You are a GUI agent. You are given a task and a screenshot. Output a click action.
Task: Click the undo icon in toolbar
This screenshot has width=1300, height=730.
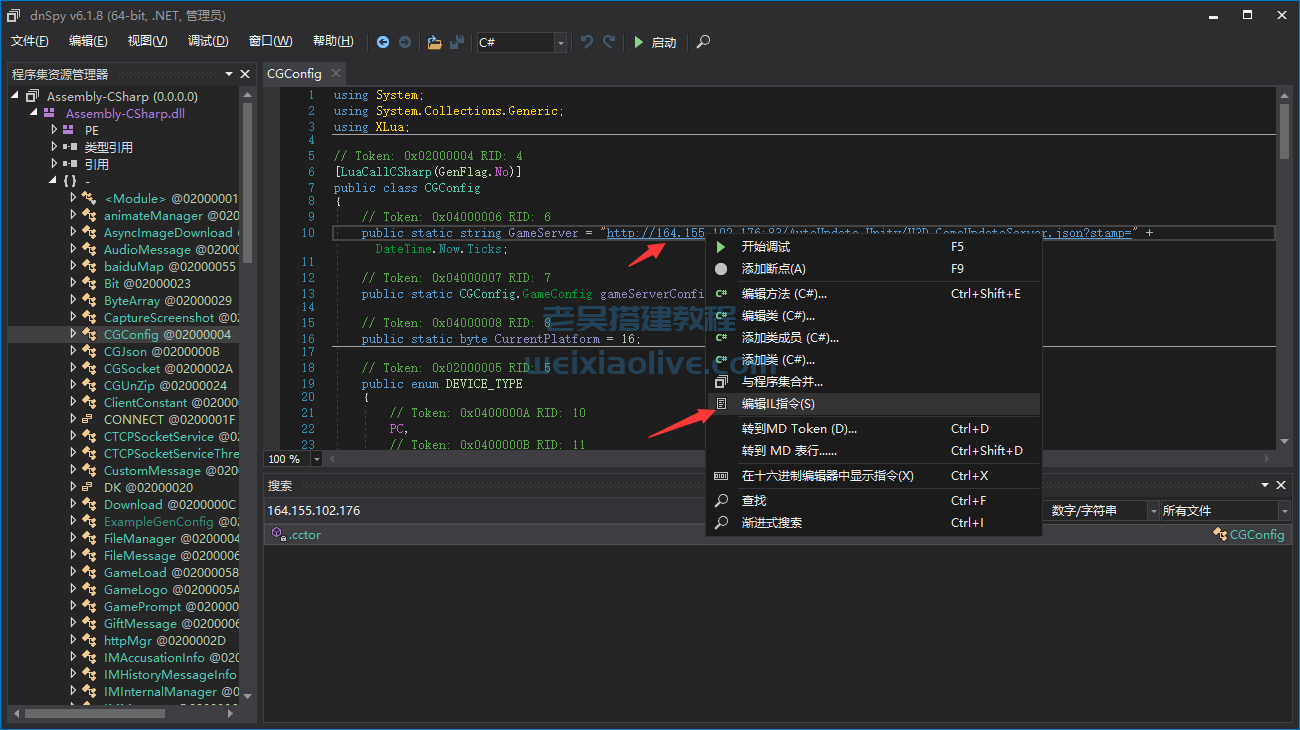[587, 42]
